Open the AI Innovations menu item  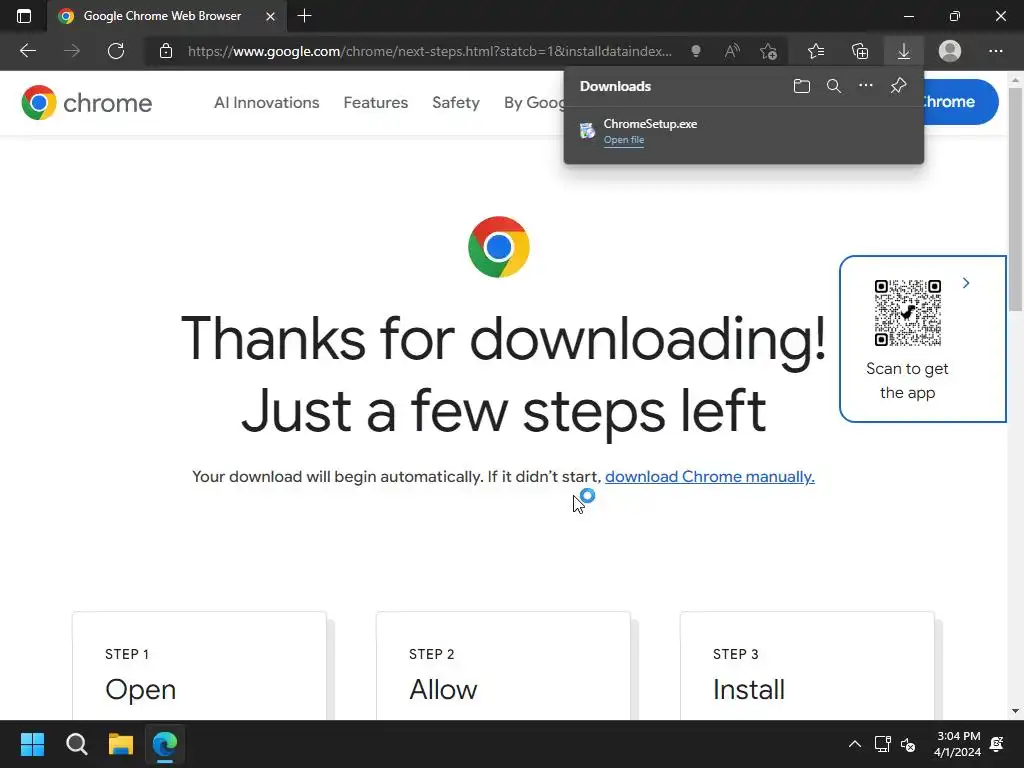click(x=266, y=103)
